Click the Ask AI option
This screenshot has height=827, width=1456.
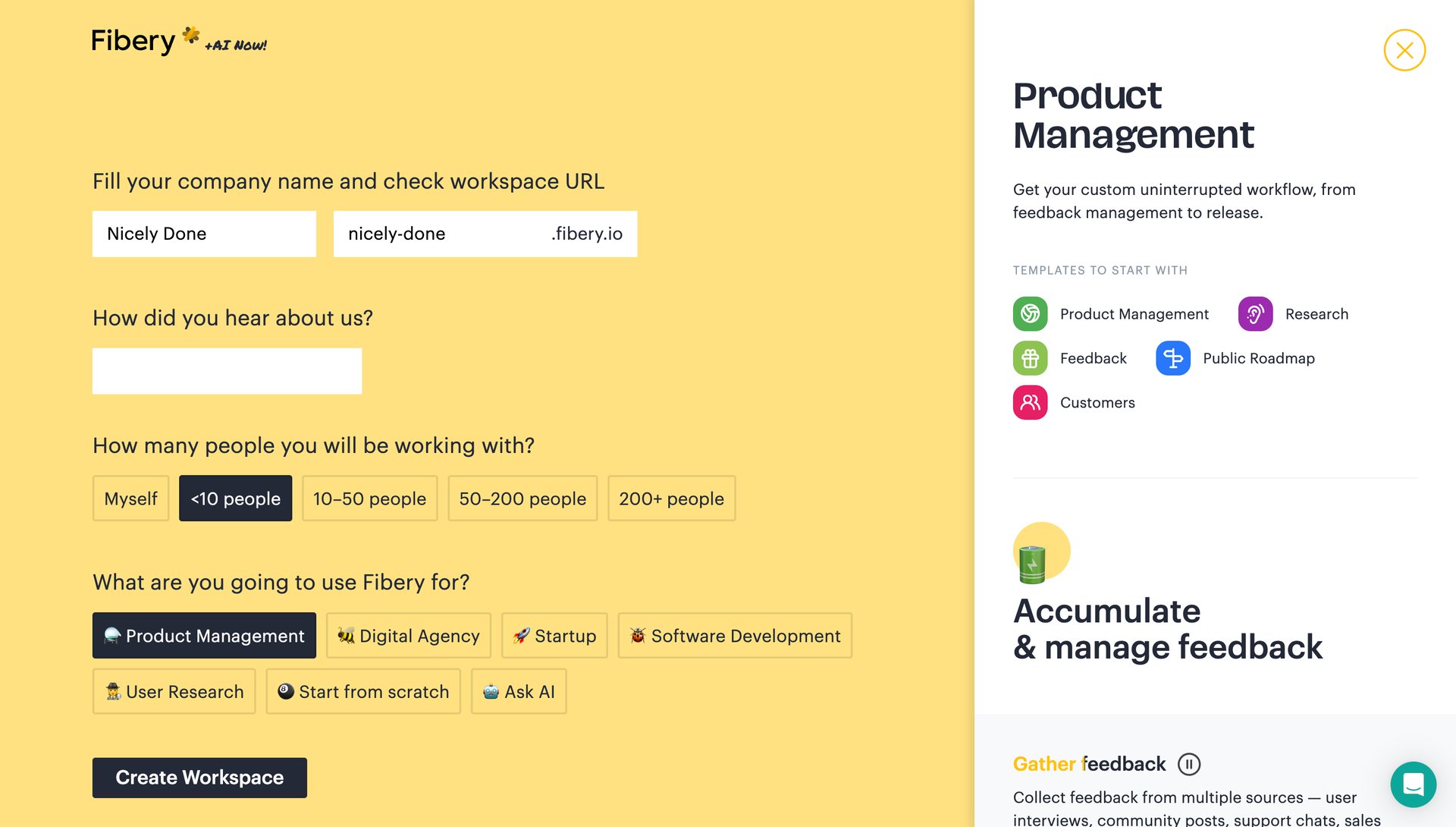pos(519,691)
